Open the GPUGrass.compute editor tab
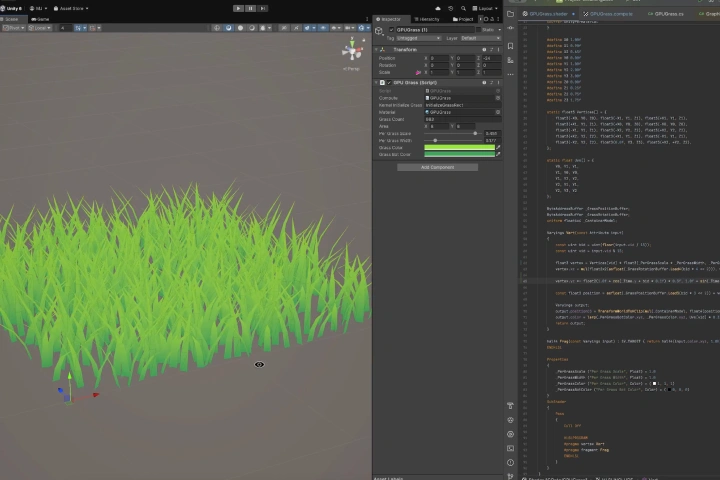The image size is (720, 480). (608, 14)
